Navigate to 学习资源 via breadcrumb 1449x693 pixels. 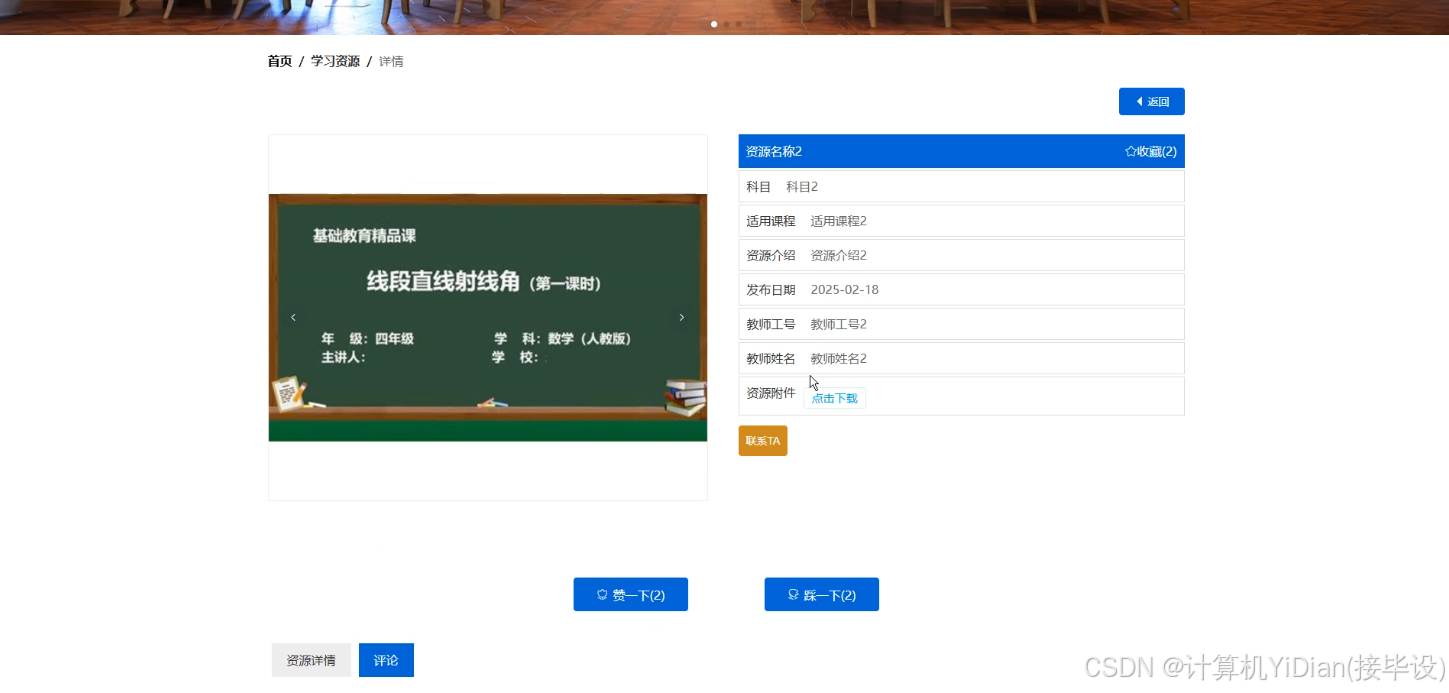pyautogui.click(x=335, y=61)
